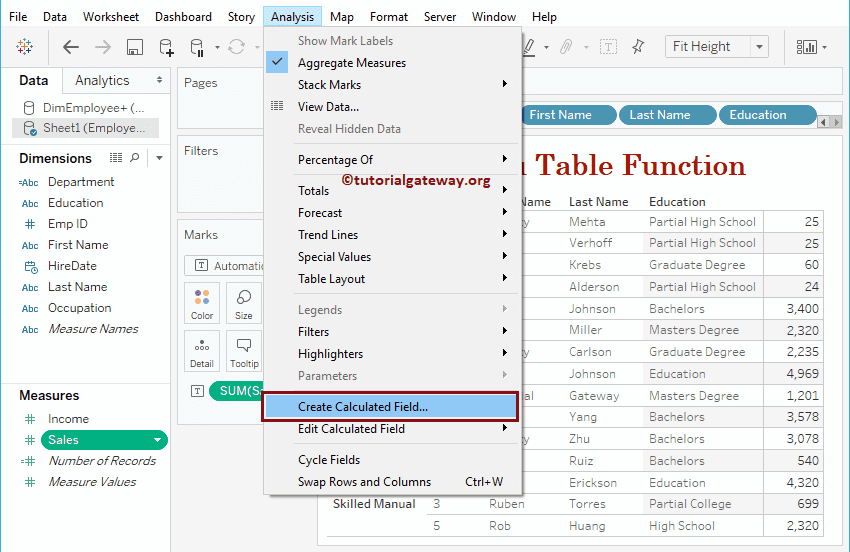
Task: Save the workbook with the floppy icon
Action: pyautogui.click(x=134, y=47)
